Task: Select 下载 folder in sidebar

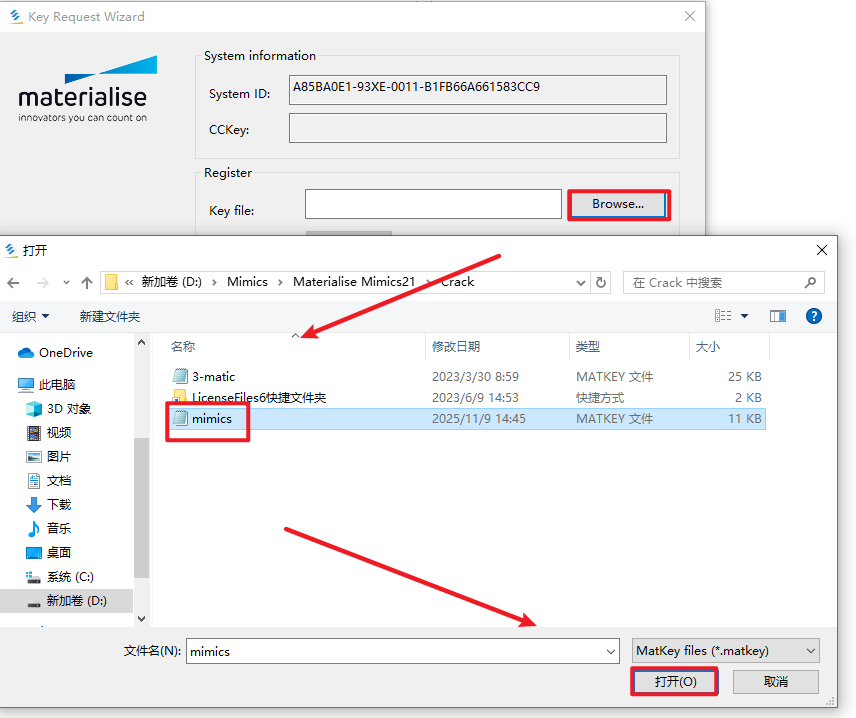Action: point(59,504)
